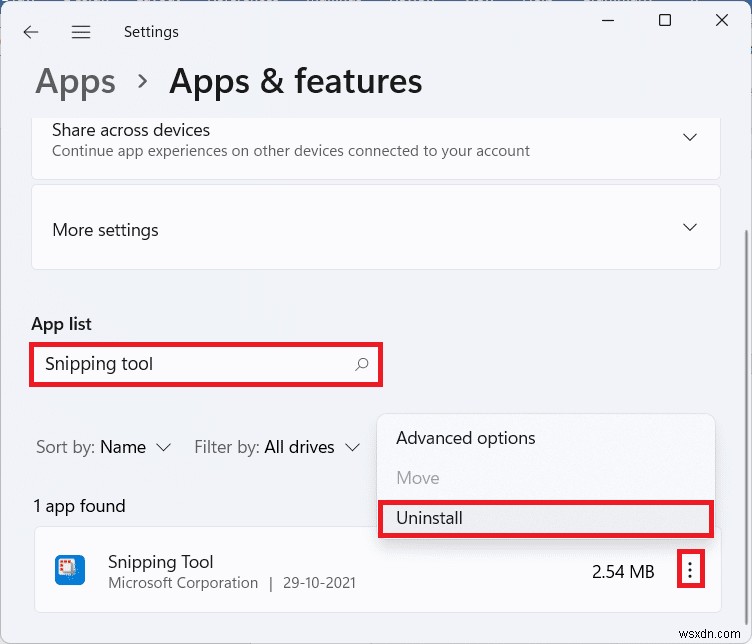The image size is (752, 644).
Task: Expand the Share across devices section
Action: click(x=689, y=137)
